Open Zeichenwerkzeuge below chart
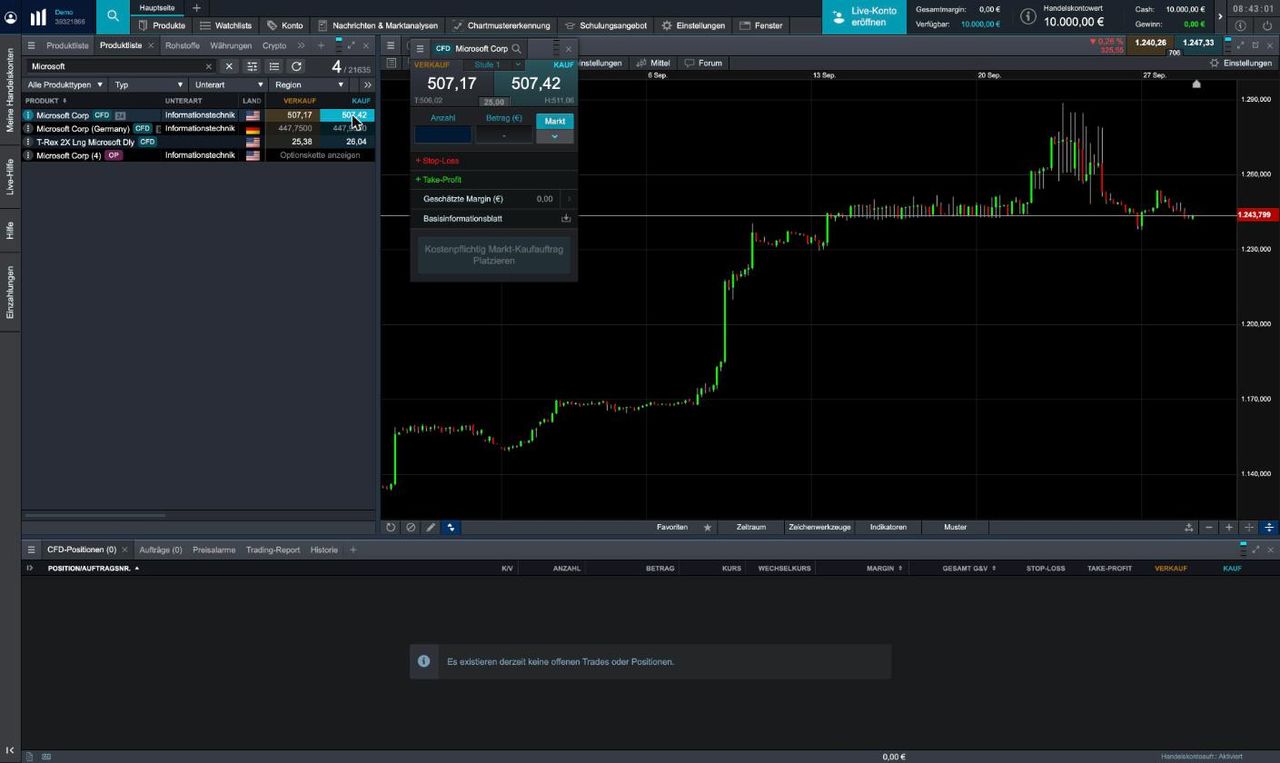Viewport: 1280px width, 763px height. [x=819, y=527]
